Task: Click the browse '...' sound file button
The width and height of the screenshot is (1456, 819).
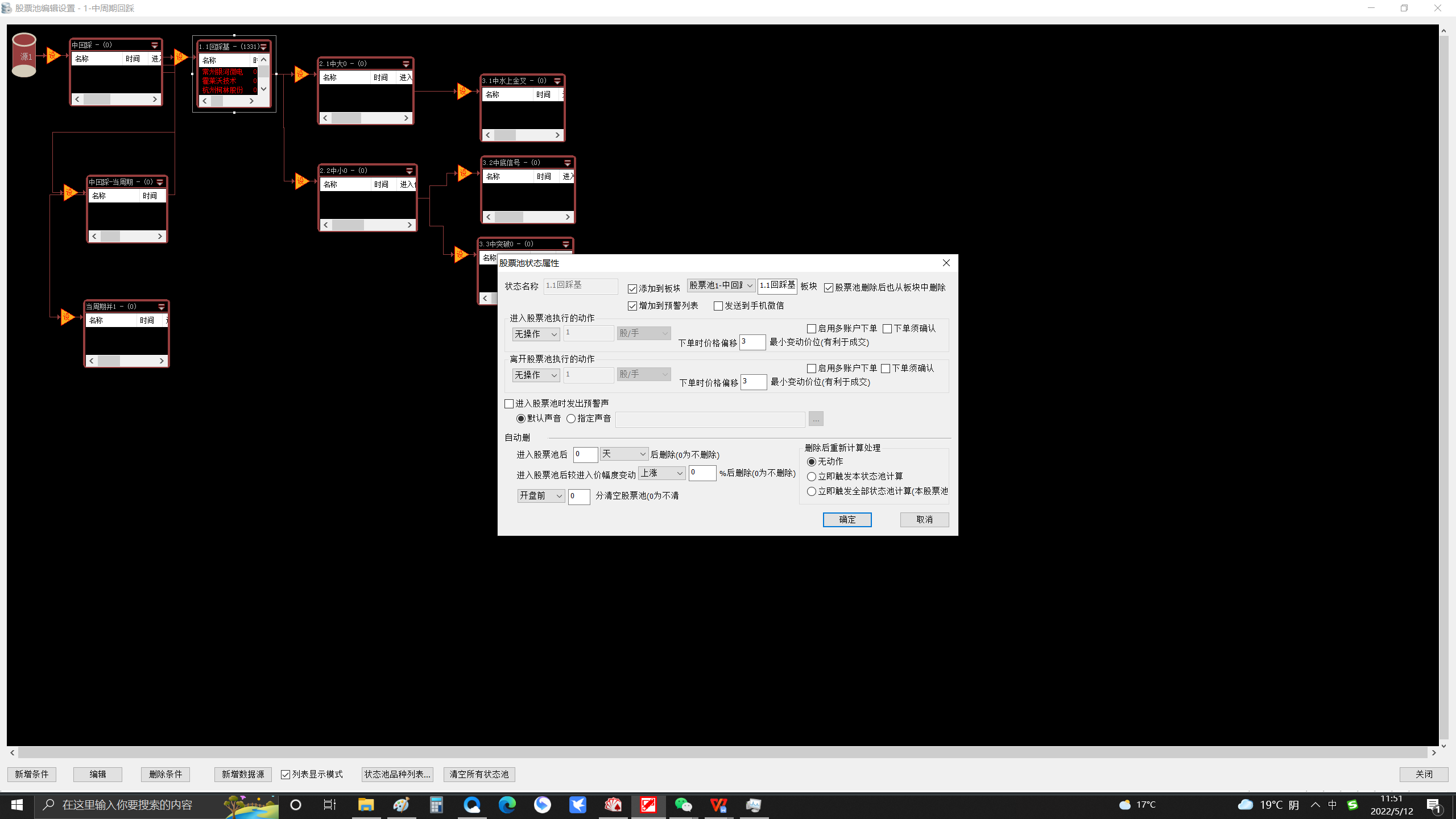Action: point(816,419)
